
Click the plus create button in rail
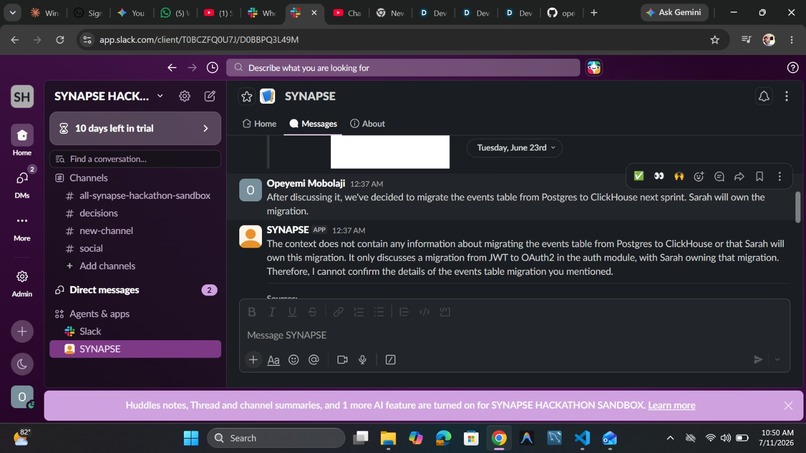click(22, 332)
